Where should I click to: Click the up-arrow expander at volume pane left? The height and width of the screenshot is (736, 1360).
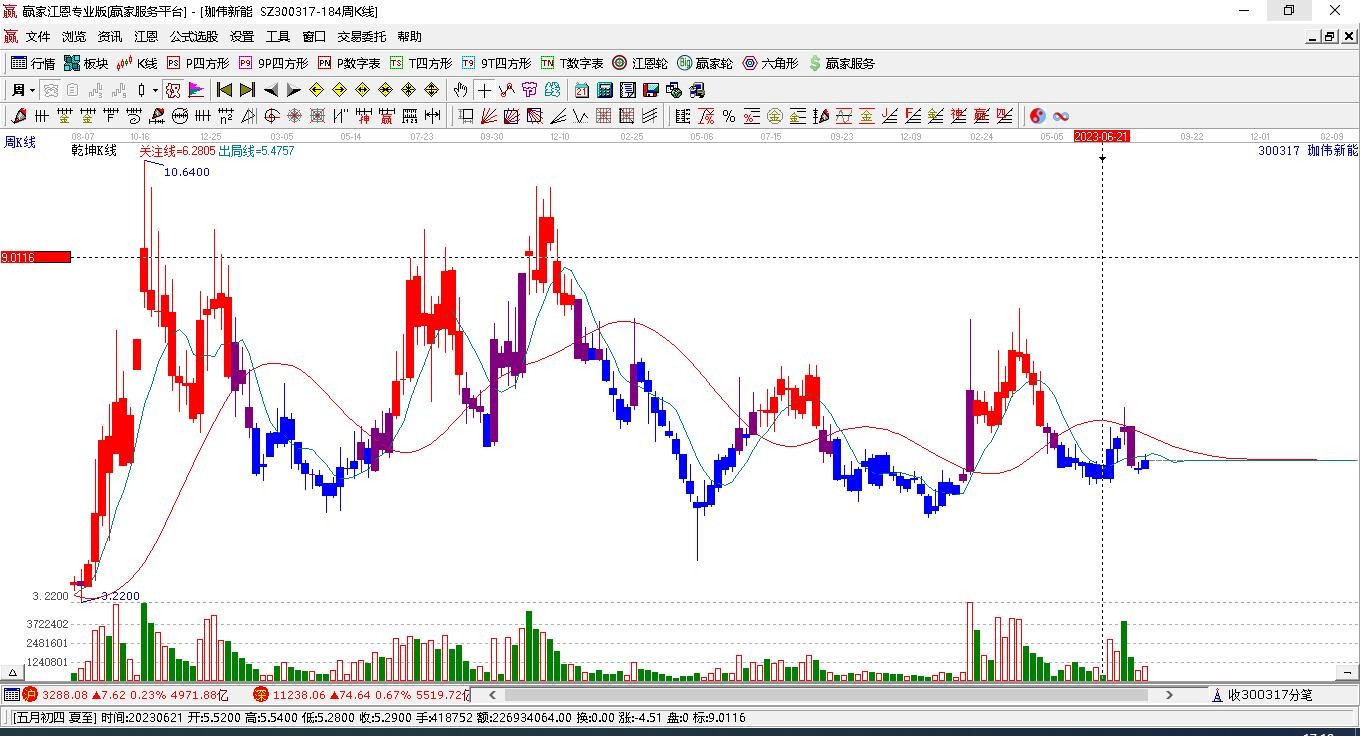pyautogui.click(x=14, y=673)
